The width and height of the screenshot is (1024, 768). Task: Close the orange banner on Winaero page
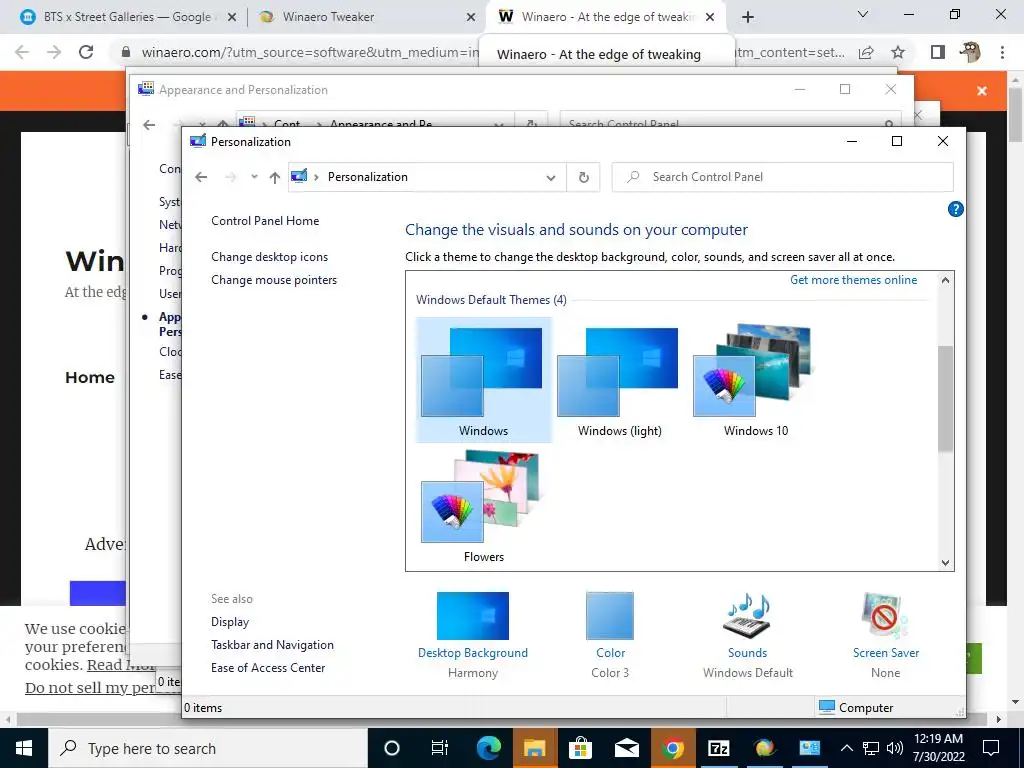tap(982, 91)
